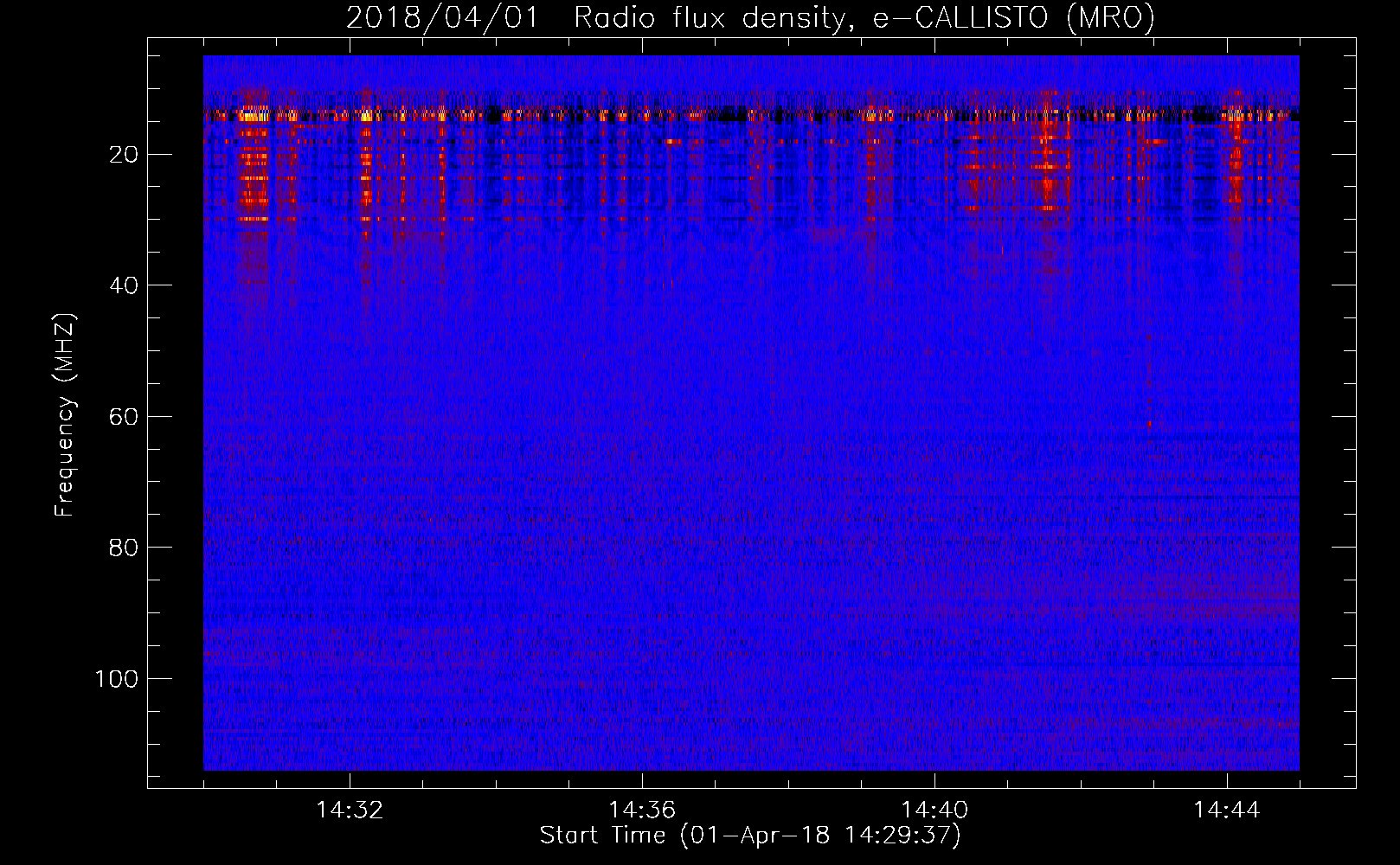The width and height of the screenshot is (1400, 865).
Task: Choose the 80 MHz frequency tick label
Action: coord(124,548)
